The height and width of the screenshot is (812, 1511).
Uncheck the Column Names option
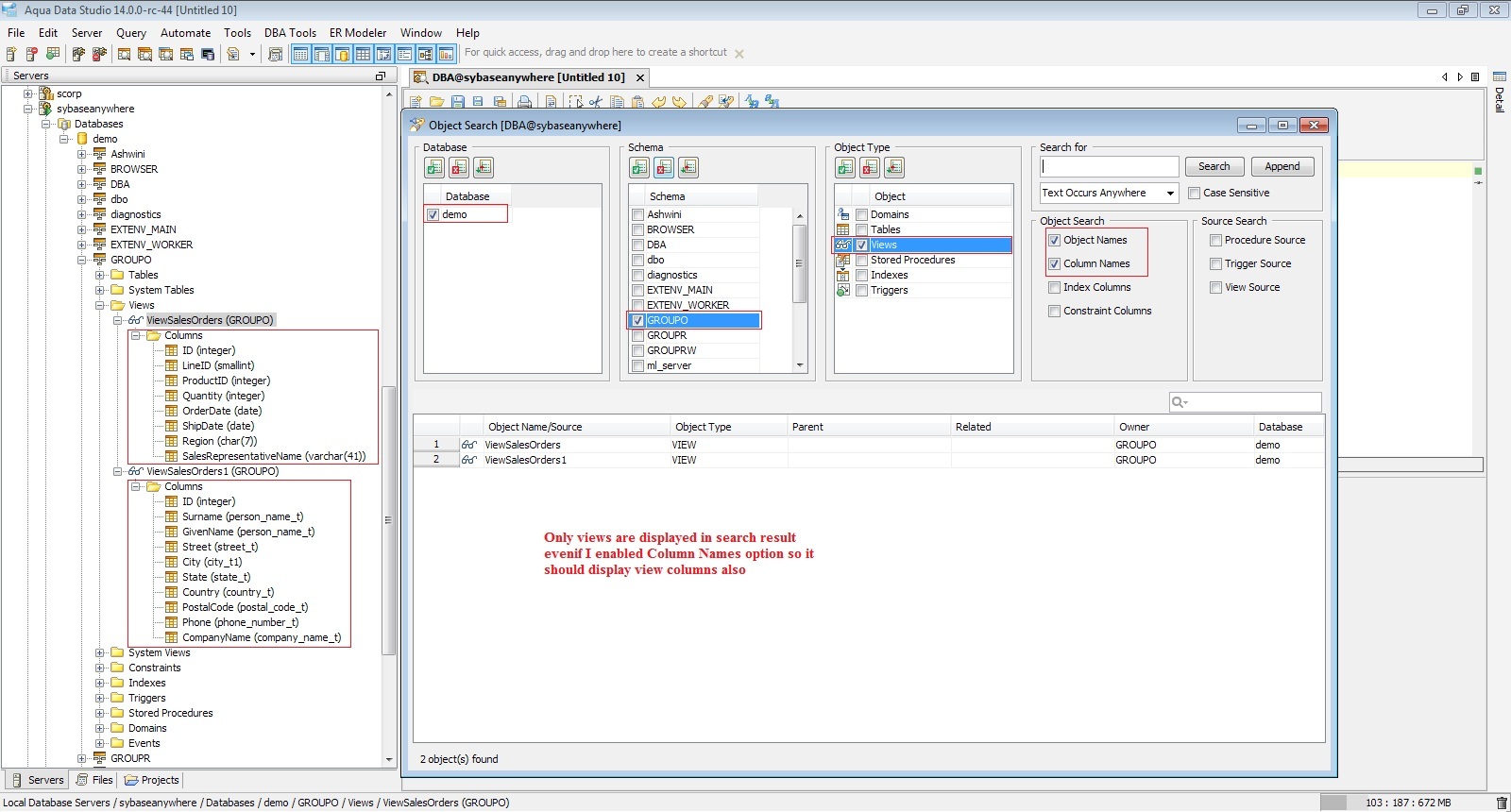pos(1055,263)
